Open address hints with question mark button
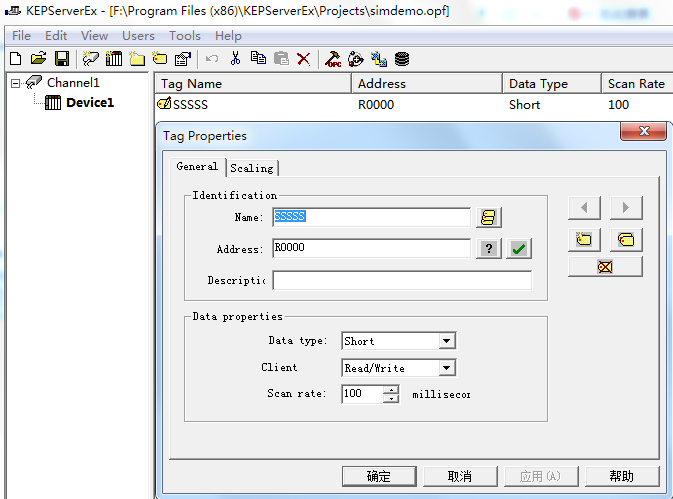673x499 pixels. (488, 248)
